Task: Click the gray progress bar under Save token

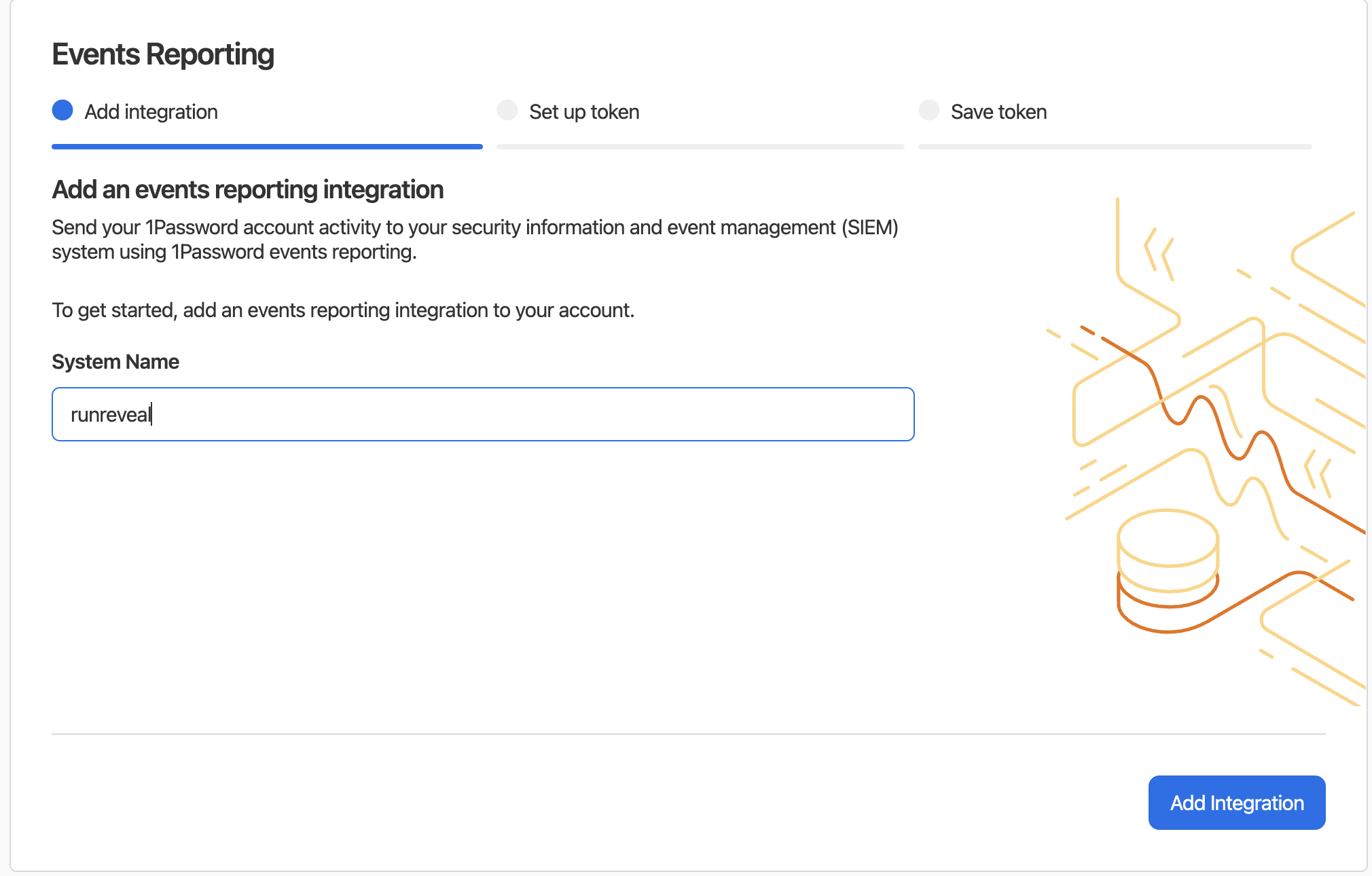Action: coord(1115,146)
